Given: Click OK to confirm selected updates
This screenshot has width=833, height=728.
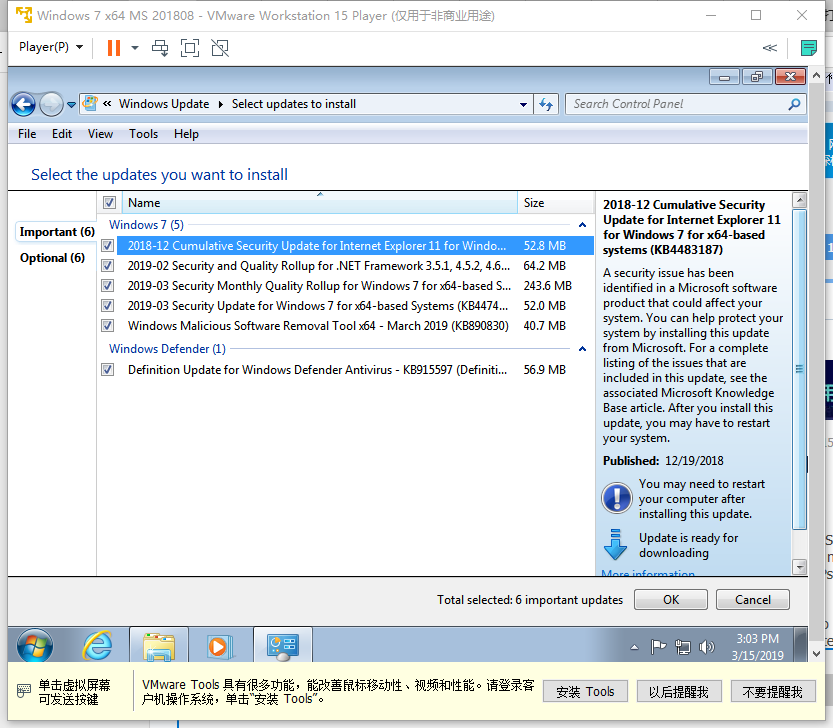Looking at the screenshot, I should coord(670,599).
